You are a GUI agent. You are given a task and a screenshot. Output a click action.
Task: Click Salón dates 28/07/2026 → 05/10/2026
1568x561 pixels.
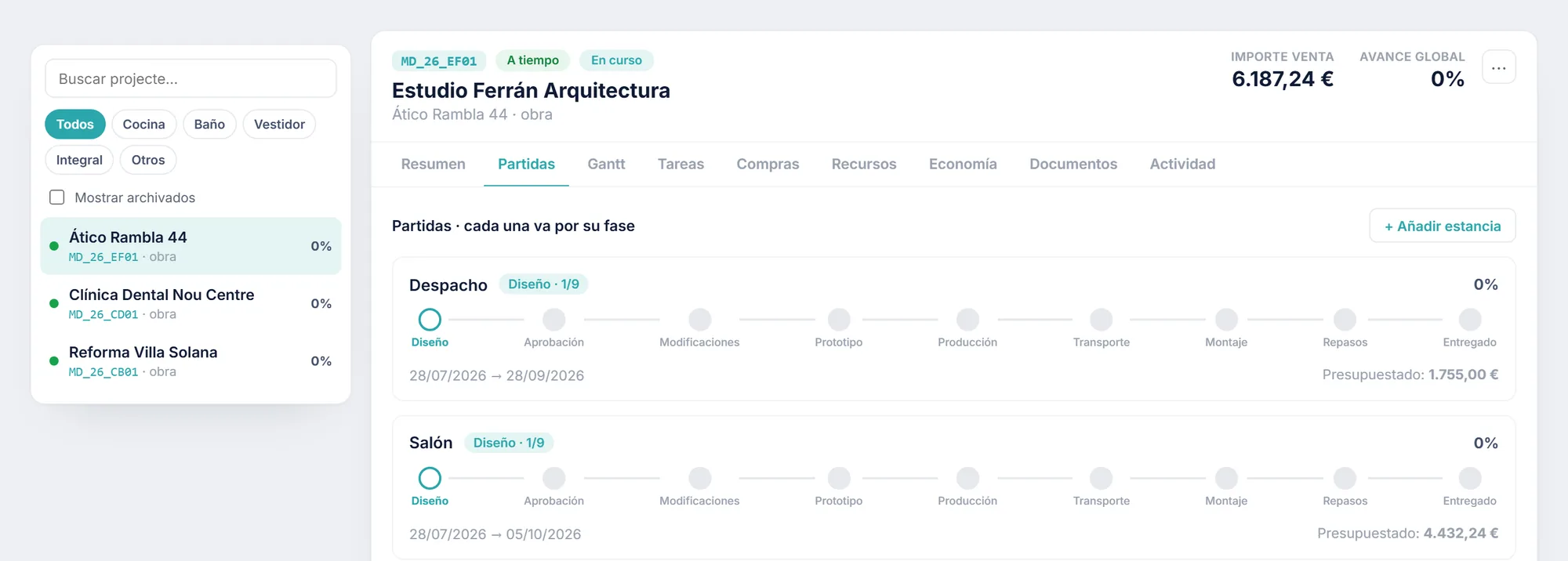(x=495, y=534)
